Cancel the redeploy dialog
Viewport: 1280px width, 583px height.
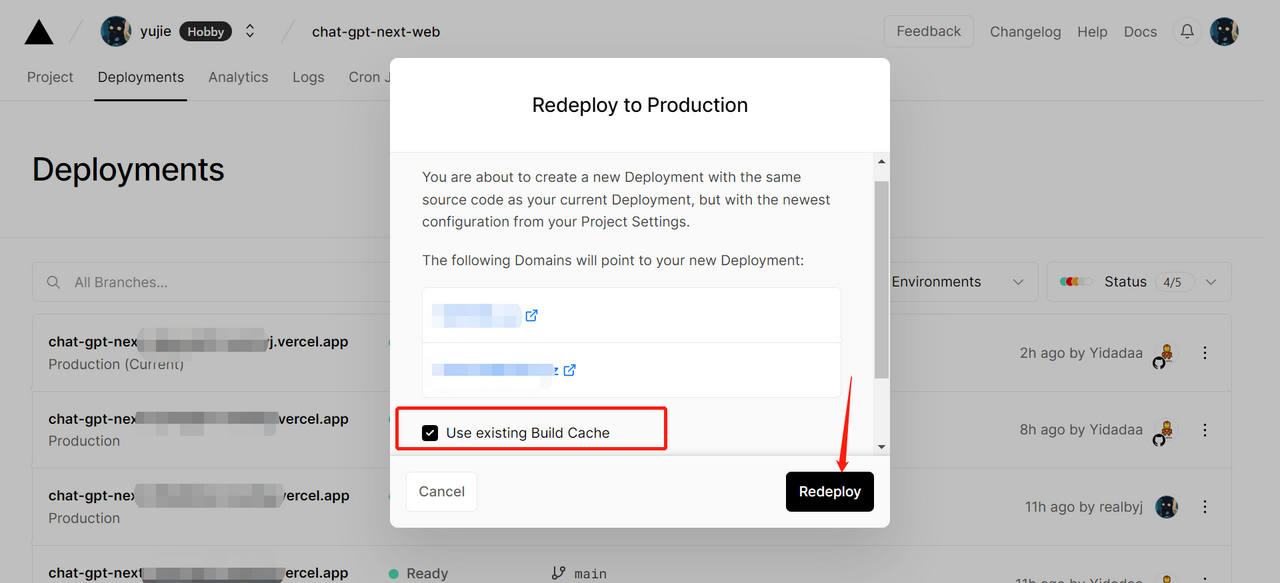tap(441, 492)
